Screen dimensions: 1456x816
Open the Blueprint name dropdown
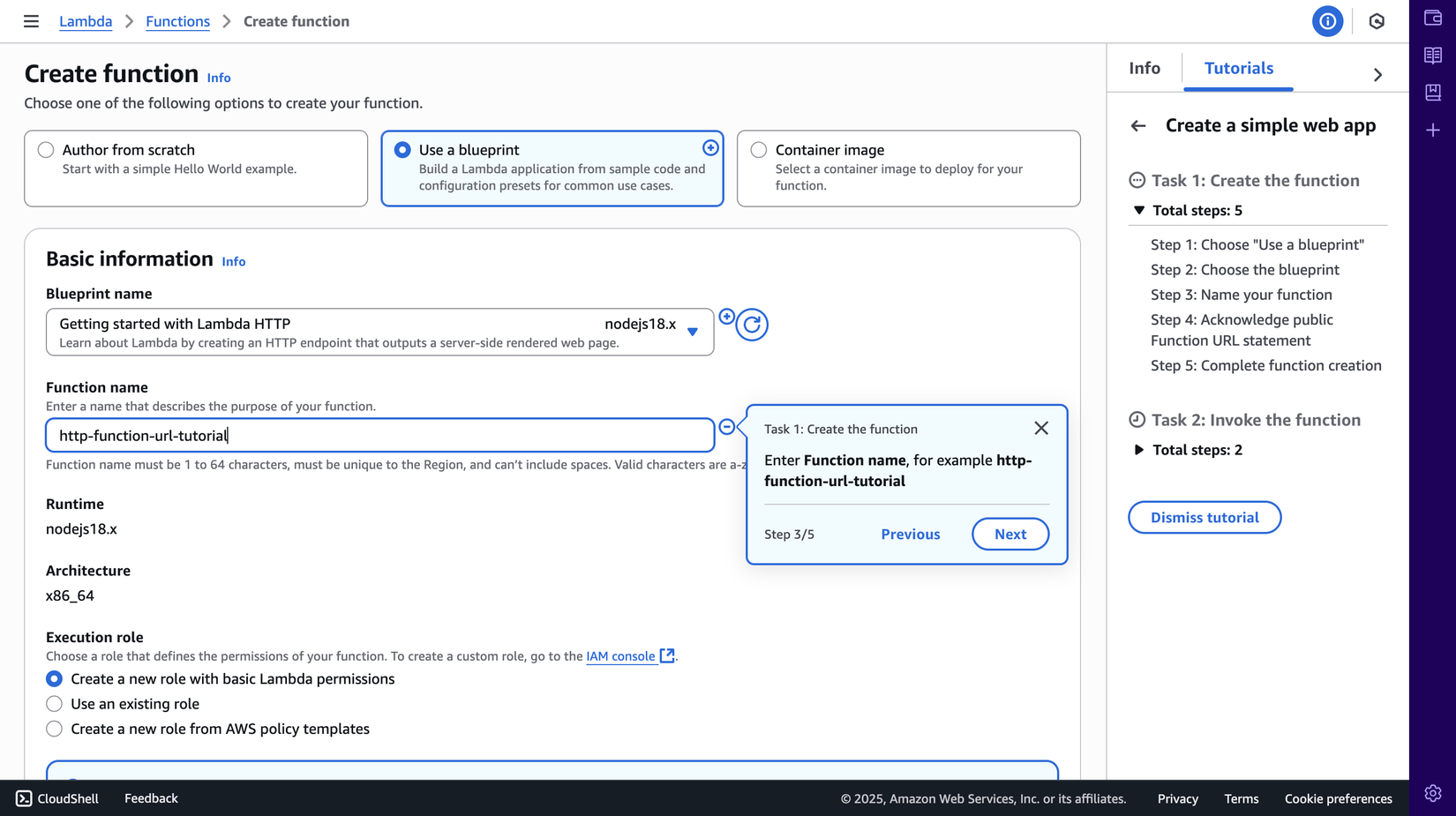tap(379, 332)
